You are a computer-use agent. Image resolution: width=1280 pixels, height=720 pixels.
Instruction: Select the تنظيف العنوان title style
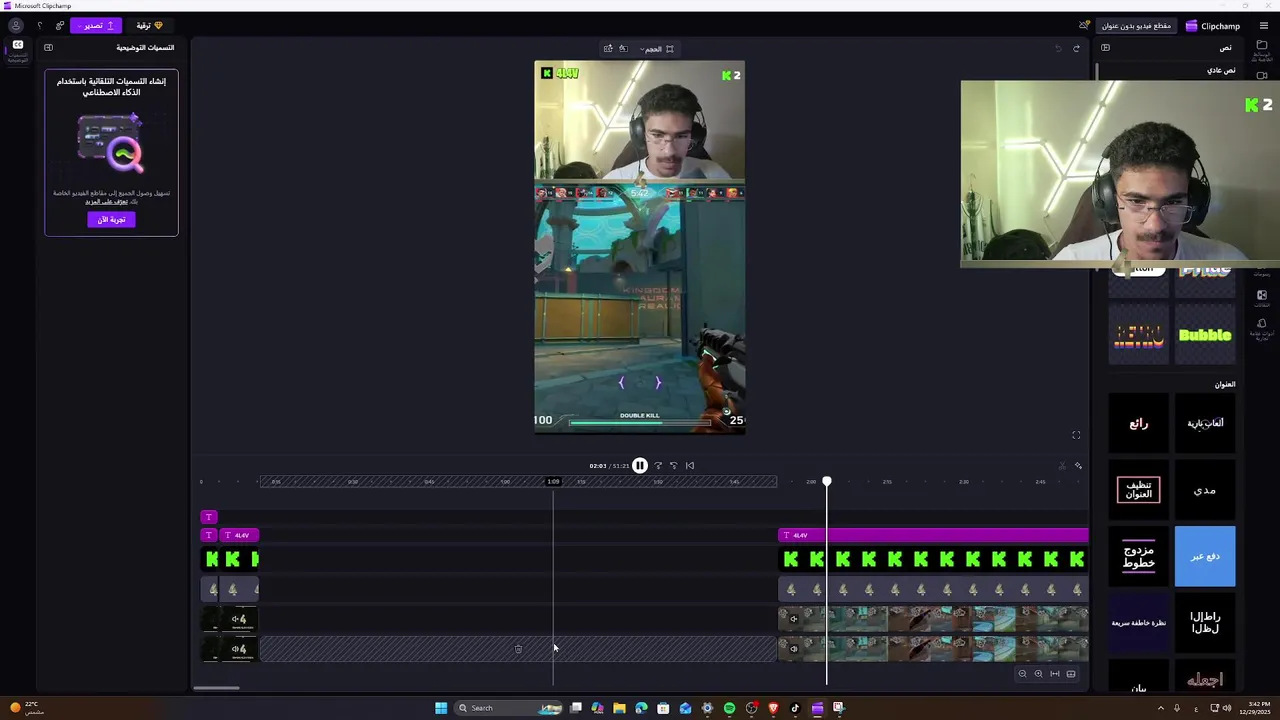click(x=1139, y=490)
